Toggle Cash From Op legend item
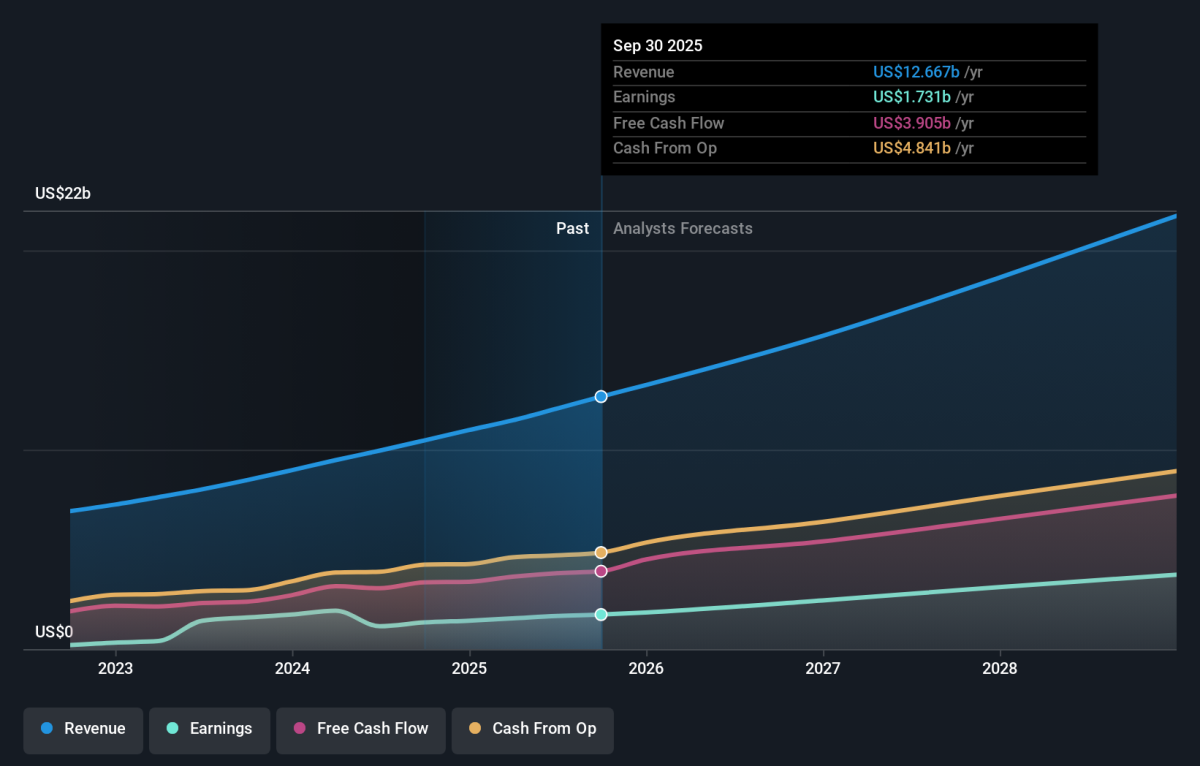Screen dimensions: 1200x766 pyautogui.click(x=532, y=729)
